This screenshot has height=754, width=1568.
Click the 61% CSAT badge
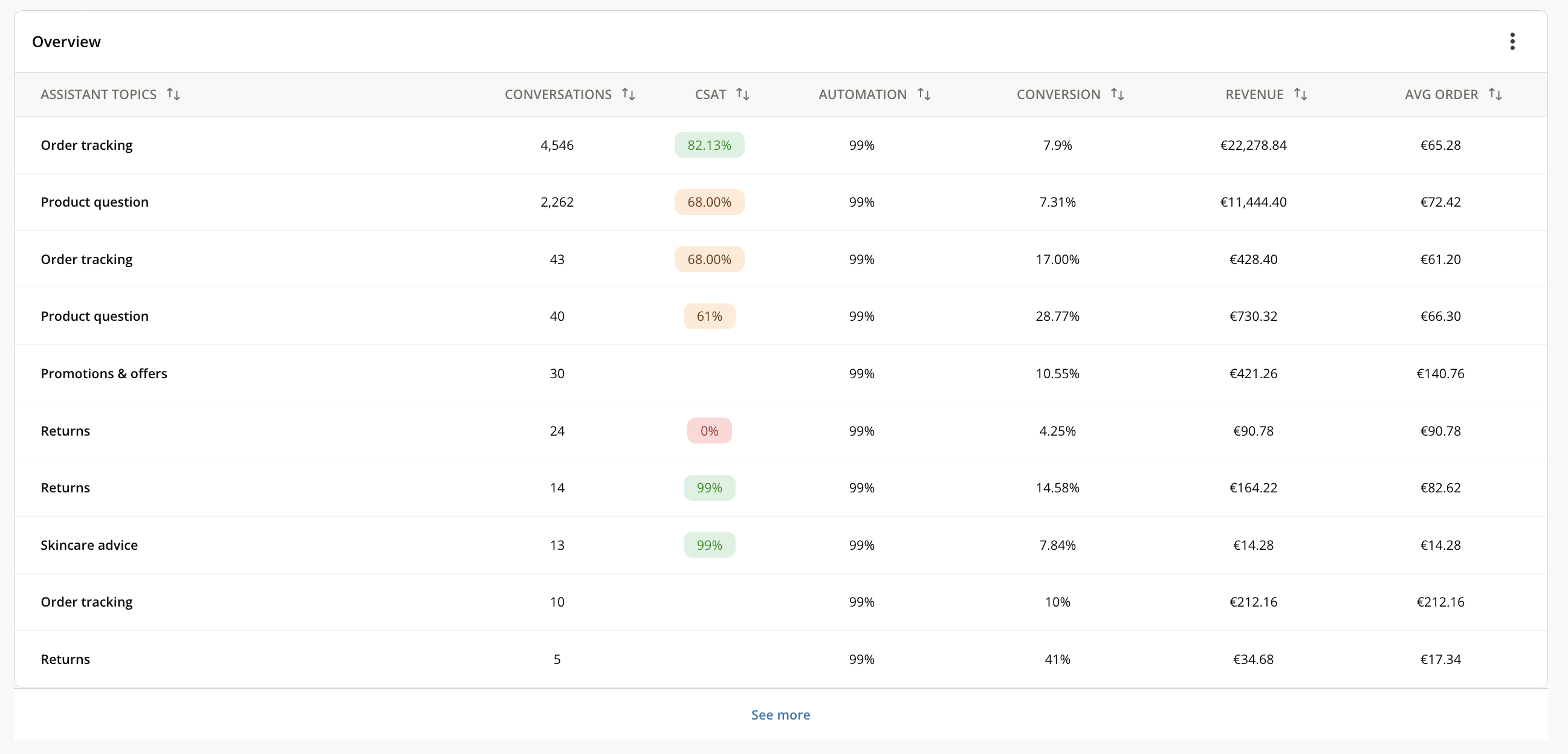[709, 317]
